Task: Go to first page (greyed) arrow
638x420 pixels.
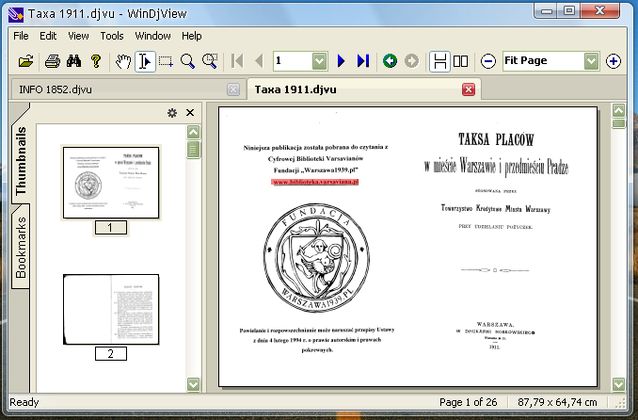Action: click(237, 61)
